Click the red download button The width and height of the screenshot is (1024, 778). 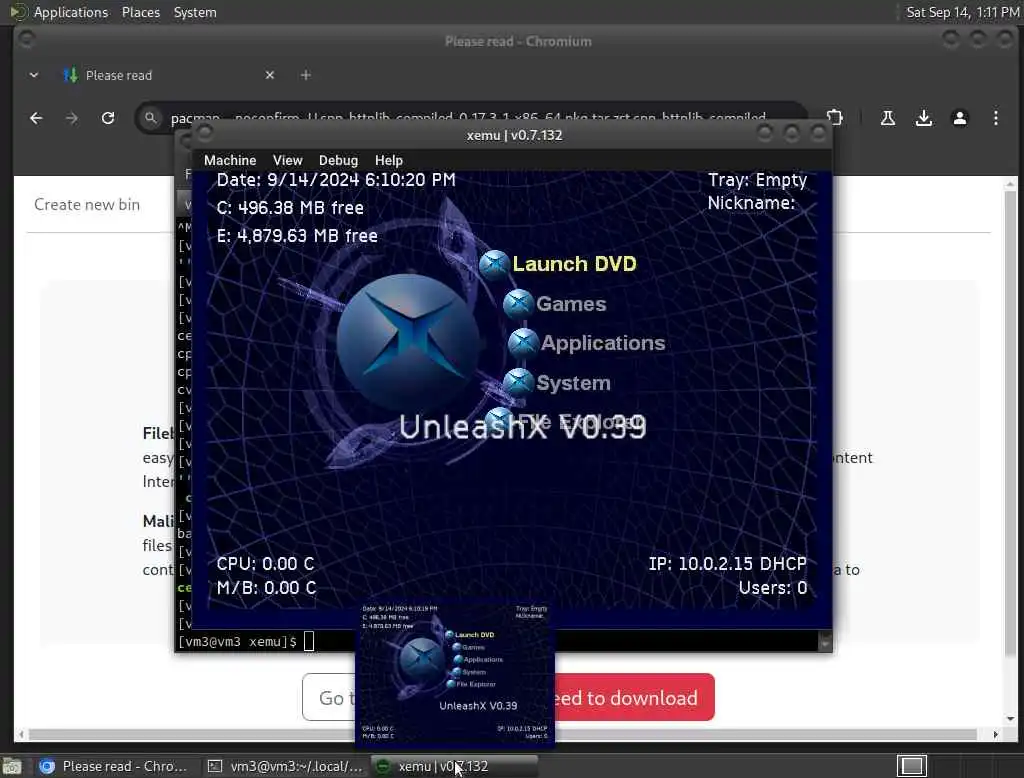point(634,698)
